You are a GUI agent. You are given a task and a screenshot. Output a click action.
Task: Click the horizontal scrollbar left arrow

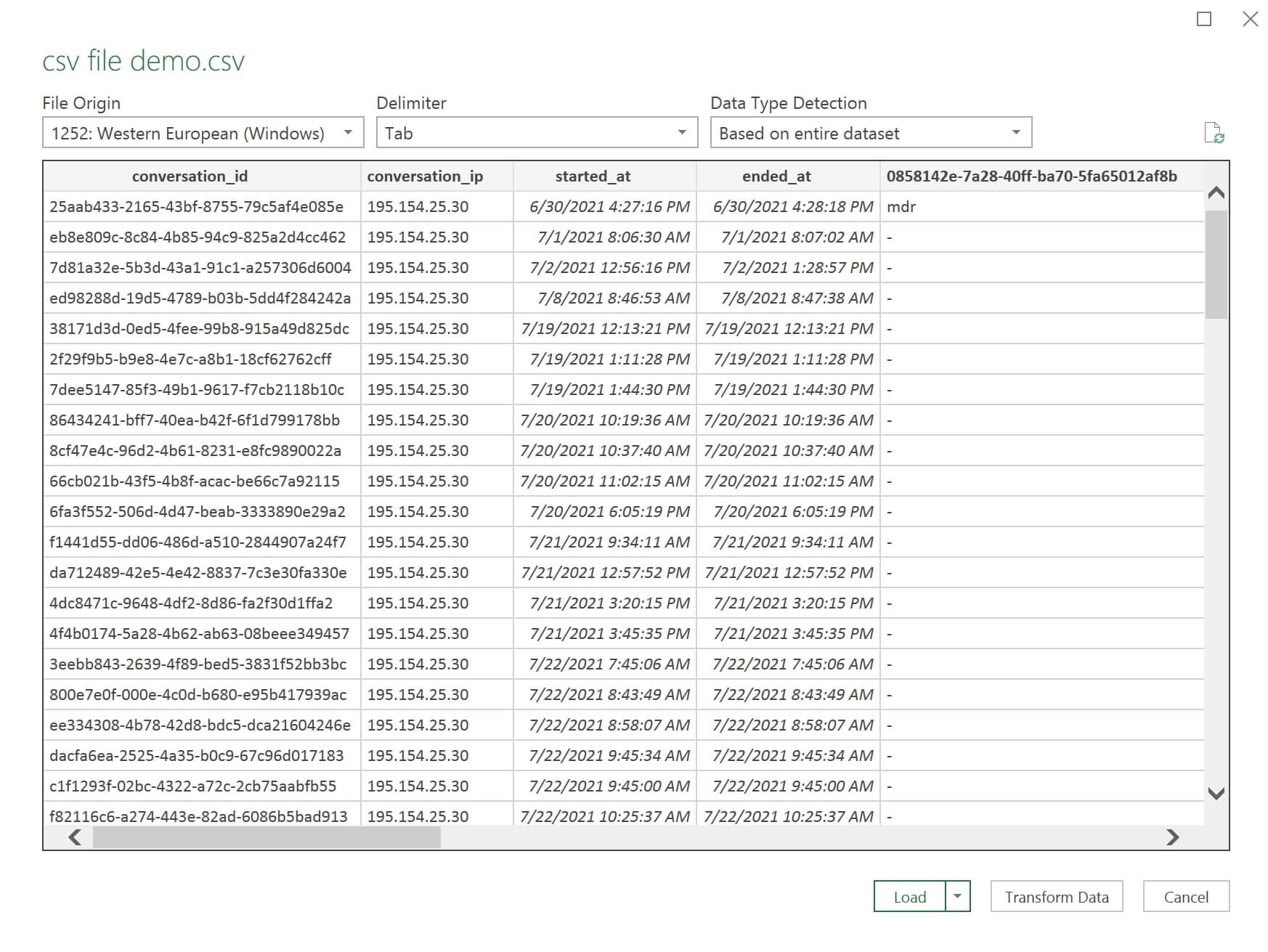pyautogui.click(x=75, y=837)
